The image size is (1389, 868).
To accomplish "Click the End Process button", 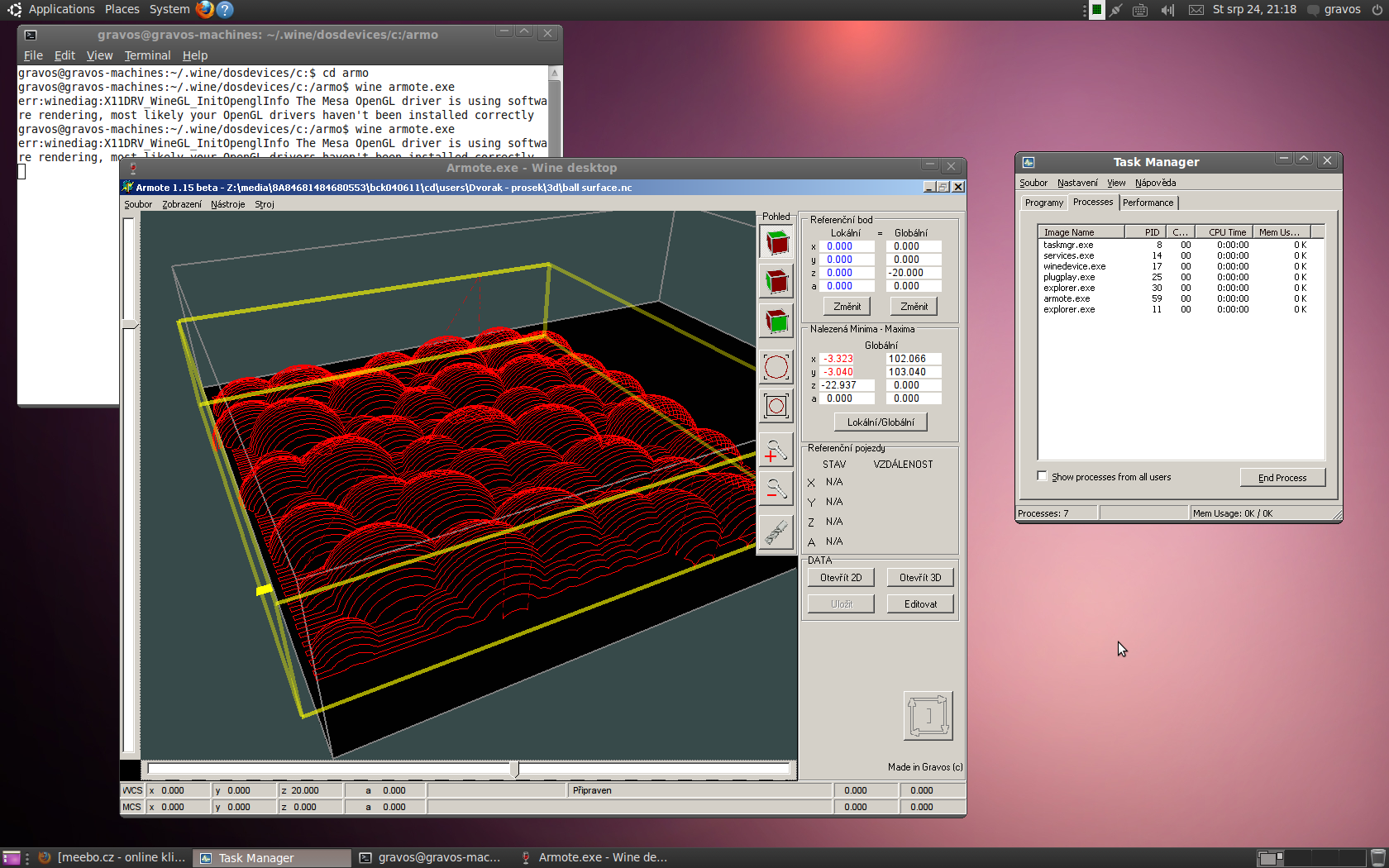I will pyautogui.click(x=1282, y=478).
